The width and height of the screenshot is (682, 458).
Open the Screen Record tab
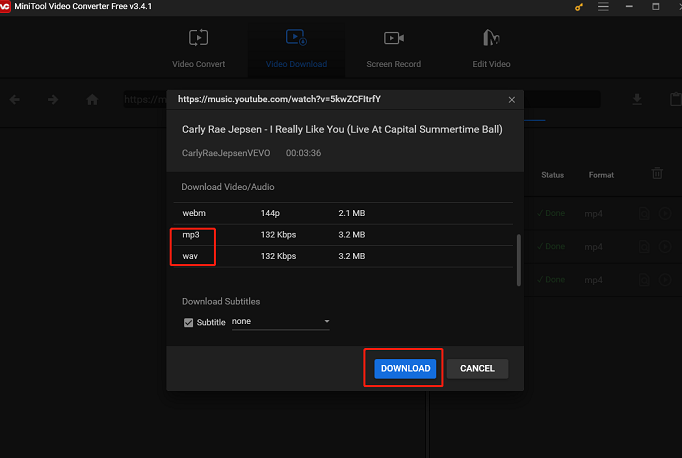[394, 49]
